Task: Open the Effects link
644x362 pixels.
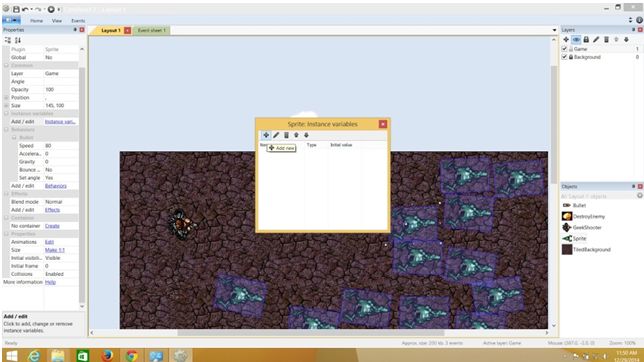Action: coord(52,210)
